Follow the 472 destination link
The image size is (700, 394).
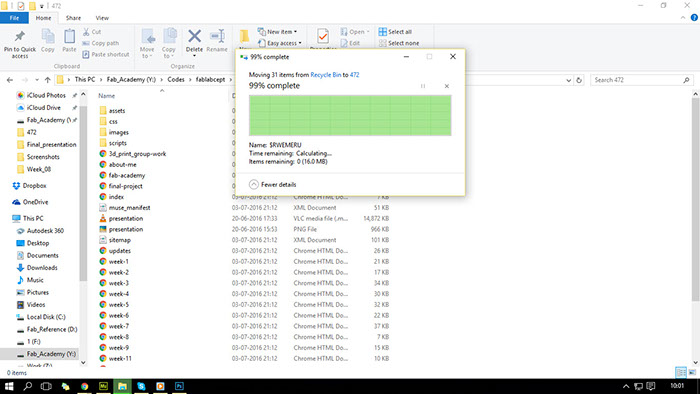click(354, 75)
